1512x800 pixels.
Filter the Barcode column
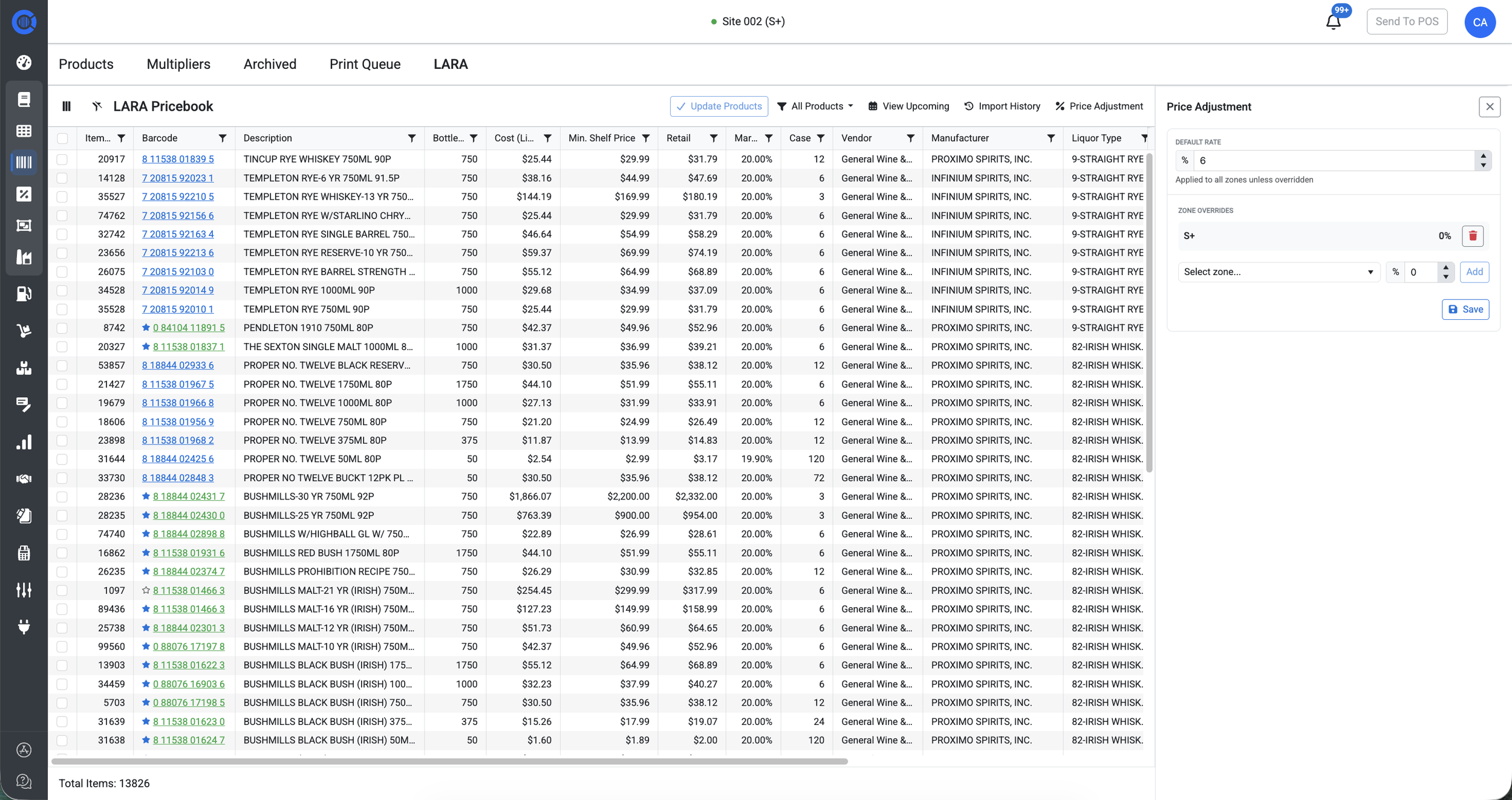point(223,138)
